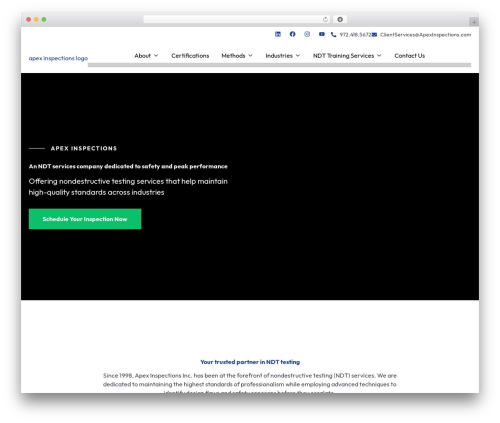Click the envelope email icon

(x=374, y=35)
